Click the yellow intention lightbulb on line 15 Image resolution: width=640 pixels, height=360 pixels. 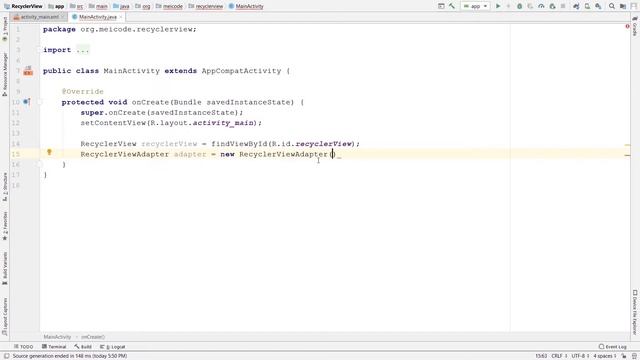coord(49,152)
